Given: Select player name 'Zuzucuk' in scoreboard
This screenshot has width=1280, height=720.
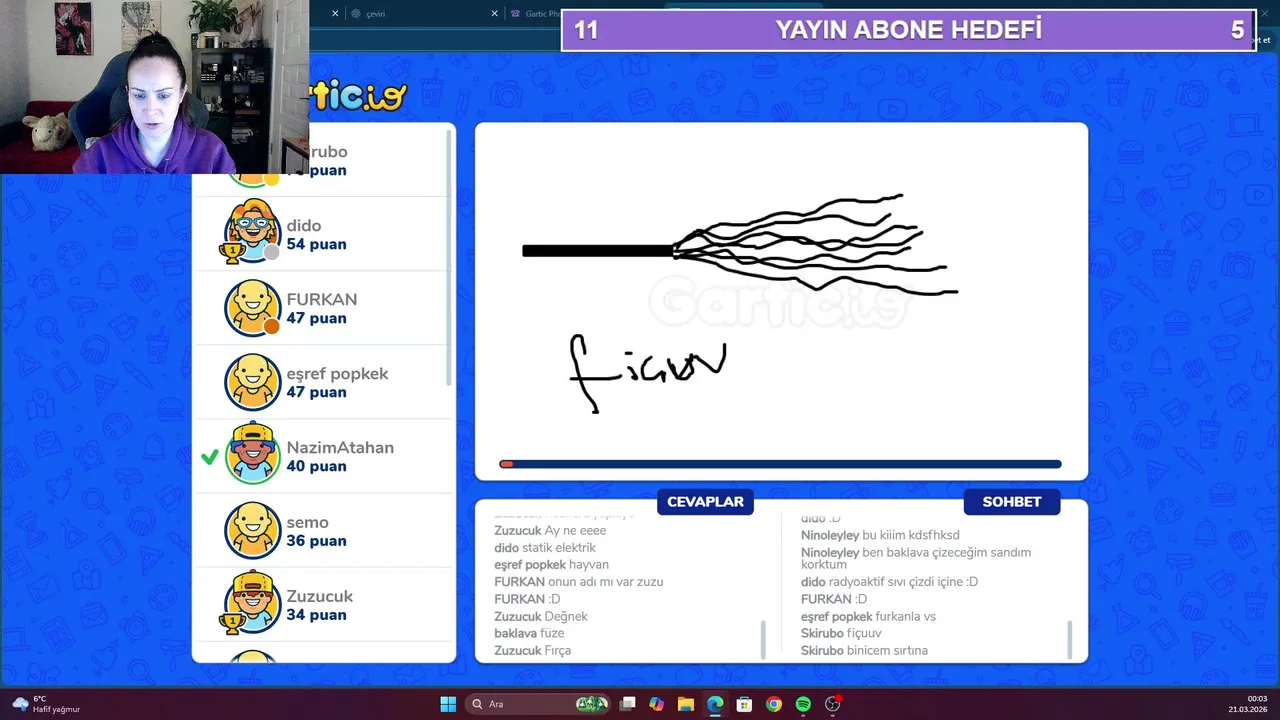Looking at the screenshot, I should pos(320,596).
